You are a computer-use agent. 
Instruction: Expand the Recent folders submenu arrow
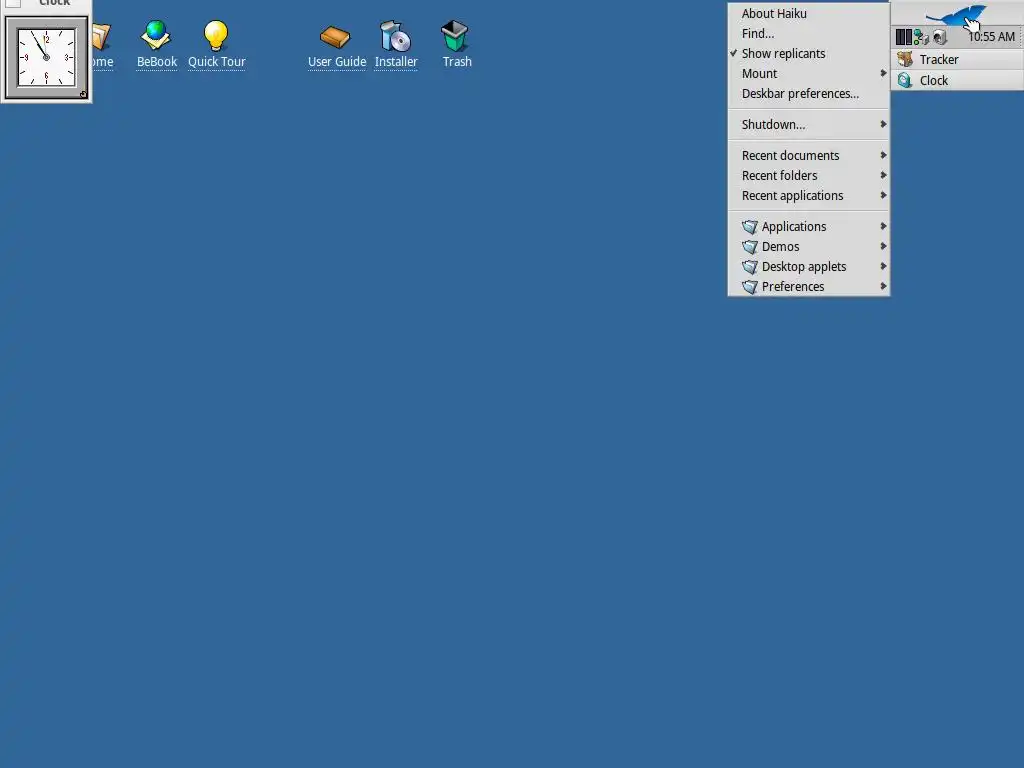(x=883, y=175)
